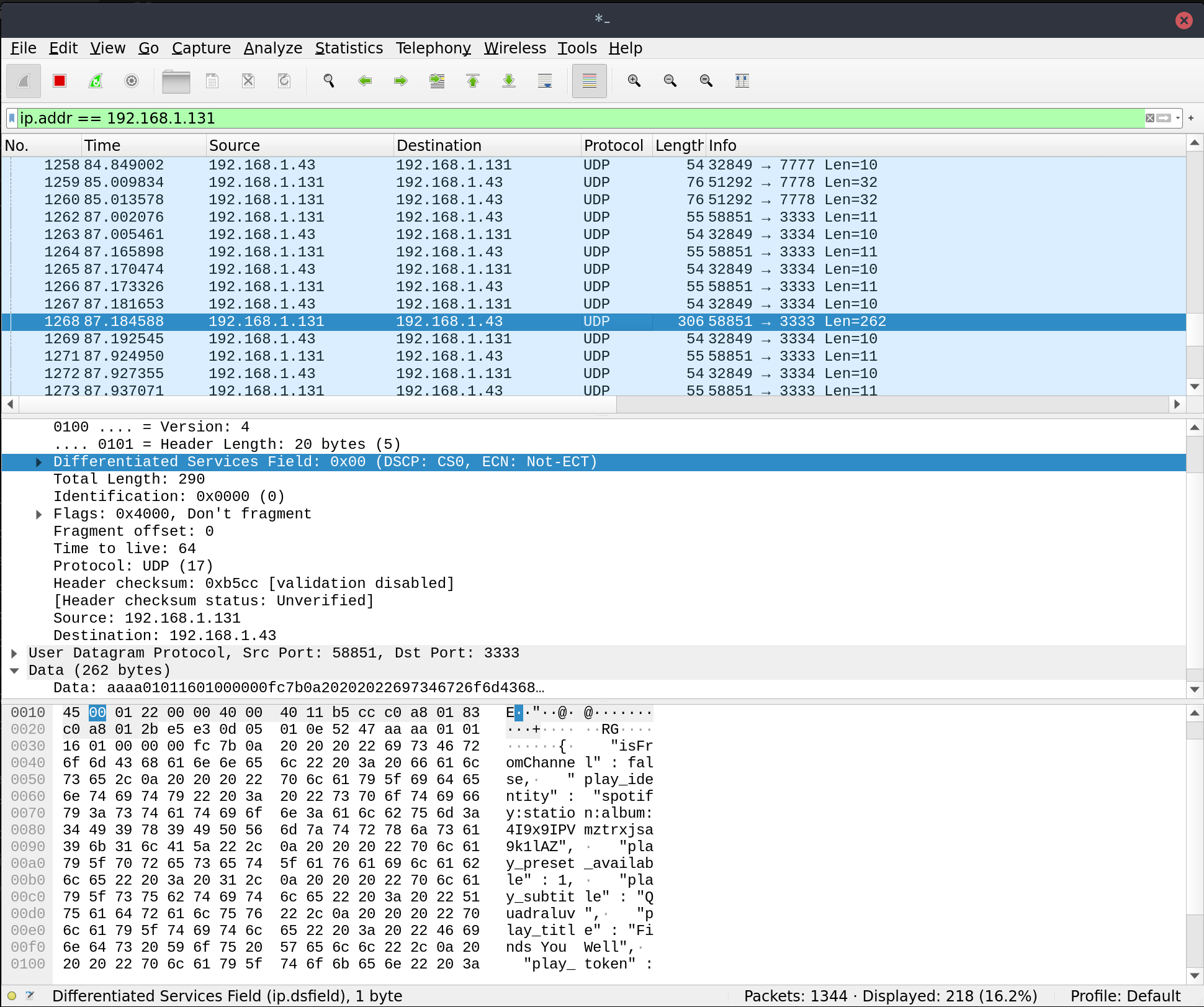This screenshot has height=1007, width=1204.
Task: Click the start capture shark fin icon
Action: tap(24, 81)
